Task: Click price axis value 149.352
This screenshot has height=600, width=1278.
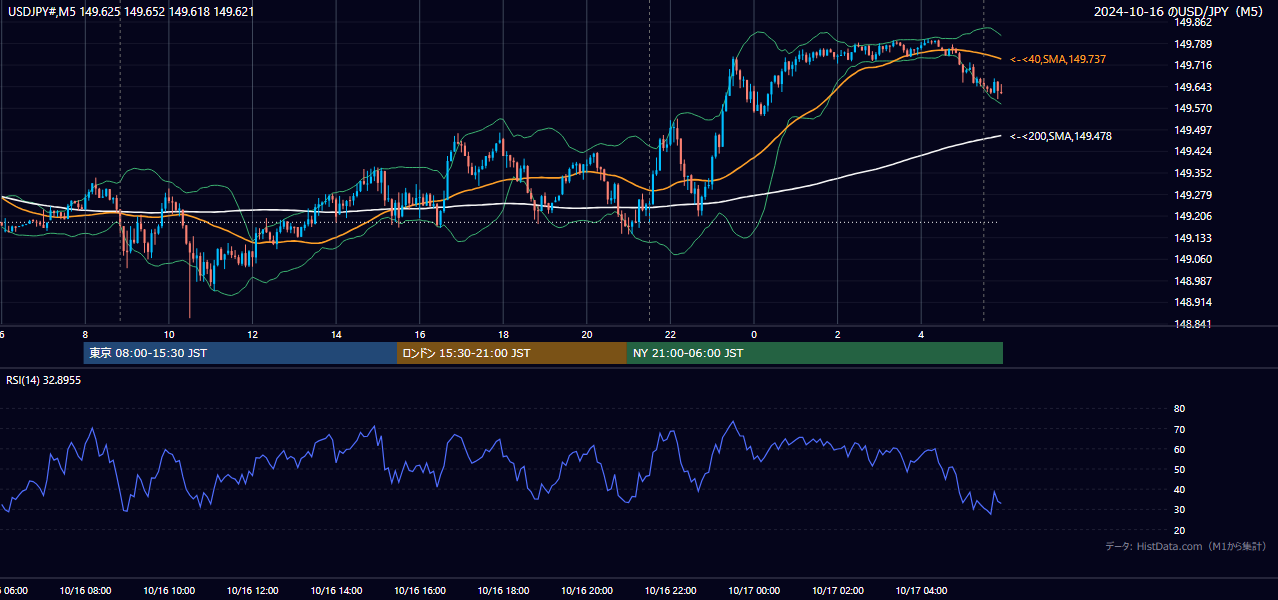Action: [x=1193, y=173]
